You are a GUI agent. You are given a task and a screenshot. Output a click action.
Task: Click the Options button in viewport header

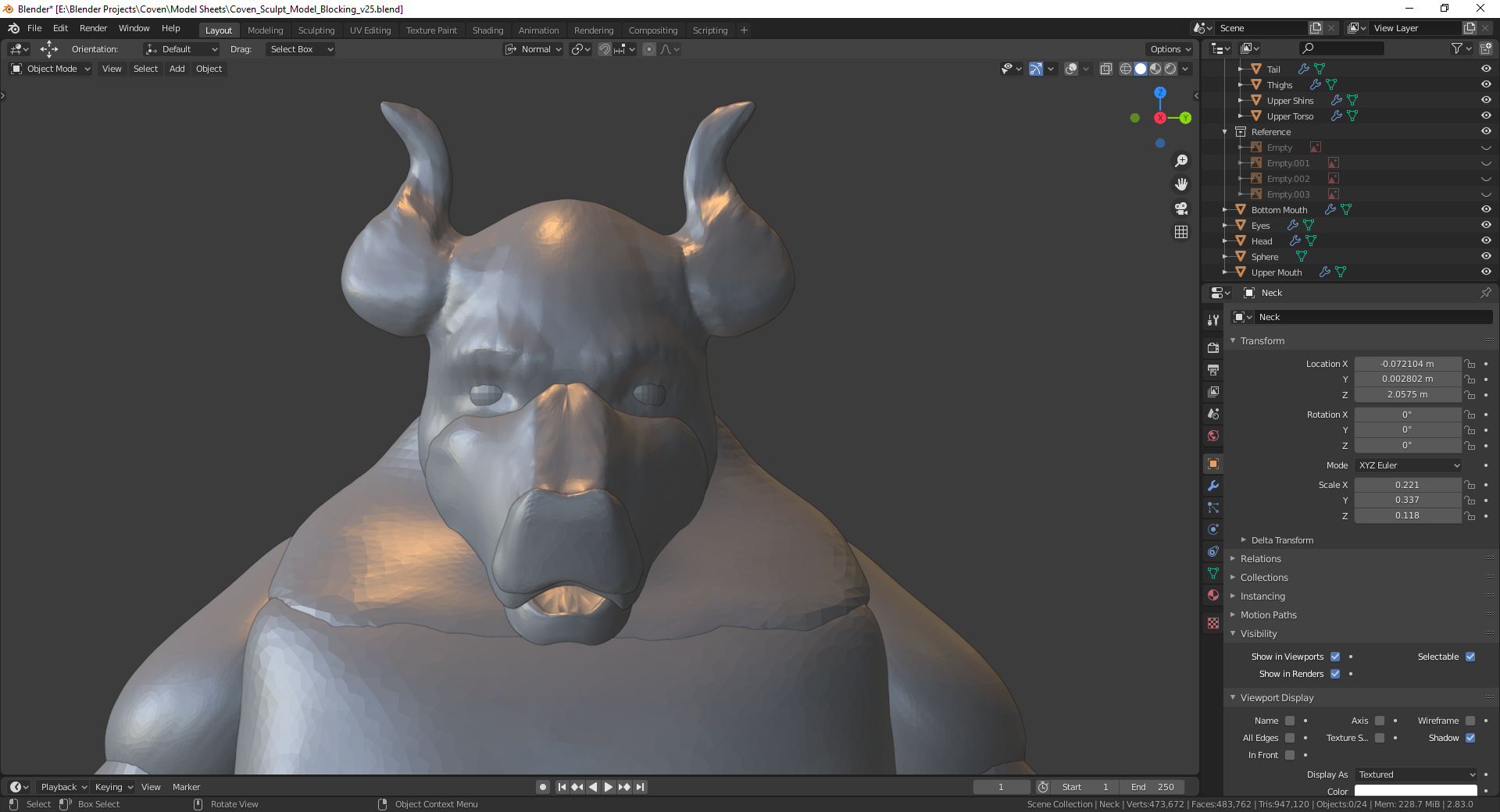1169,48
